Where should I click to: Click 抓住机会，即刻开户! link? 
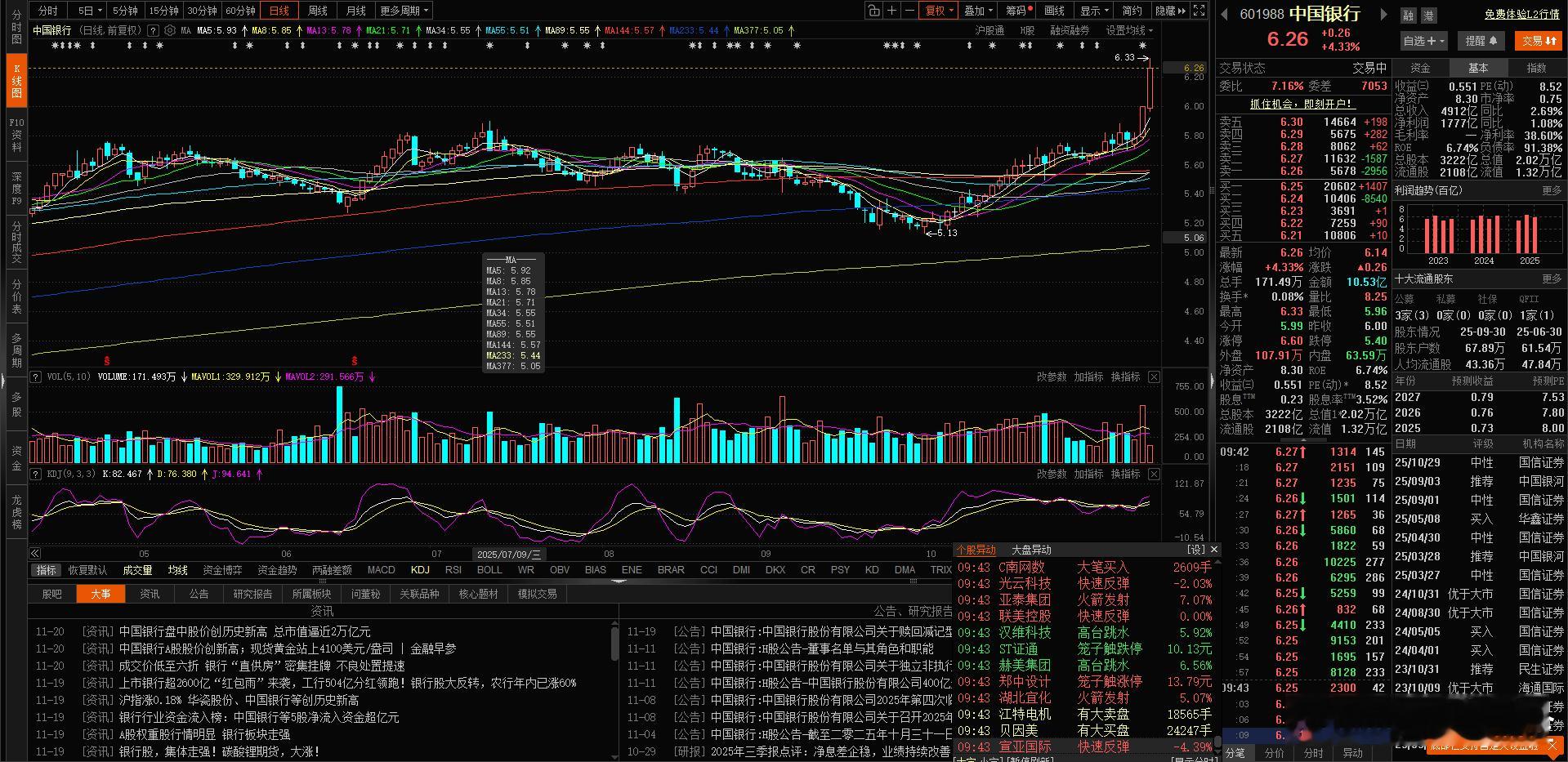[x=1302, y=104]
